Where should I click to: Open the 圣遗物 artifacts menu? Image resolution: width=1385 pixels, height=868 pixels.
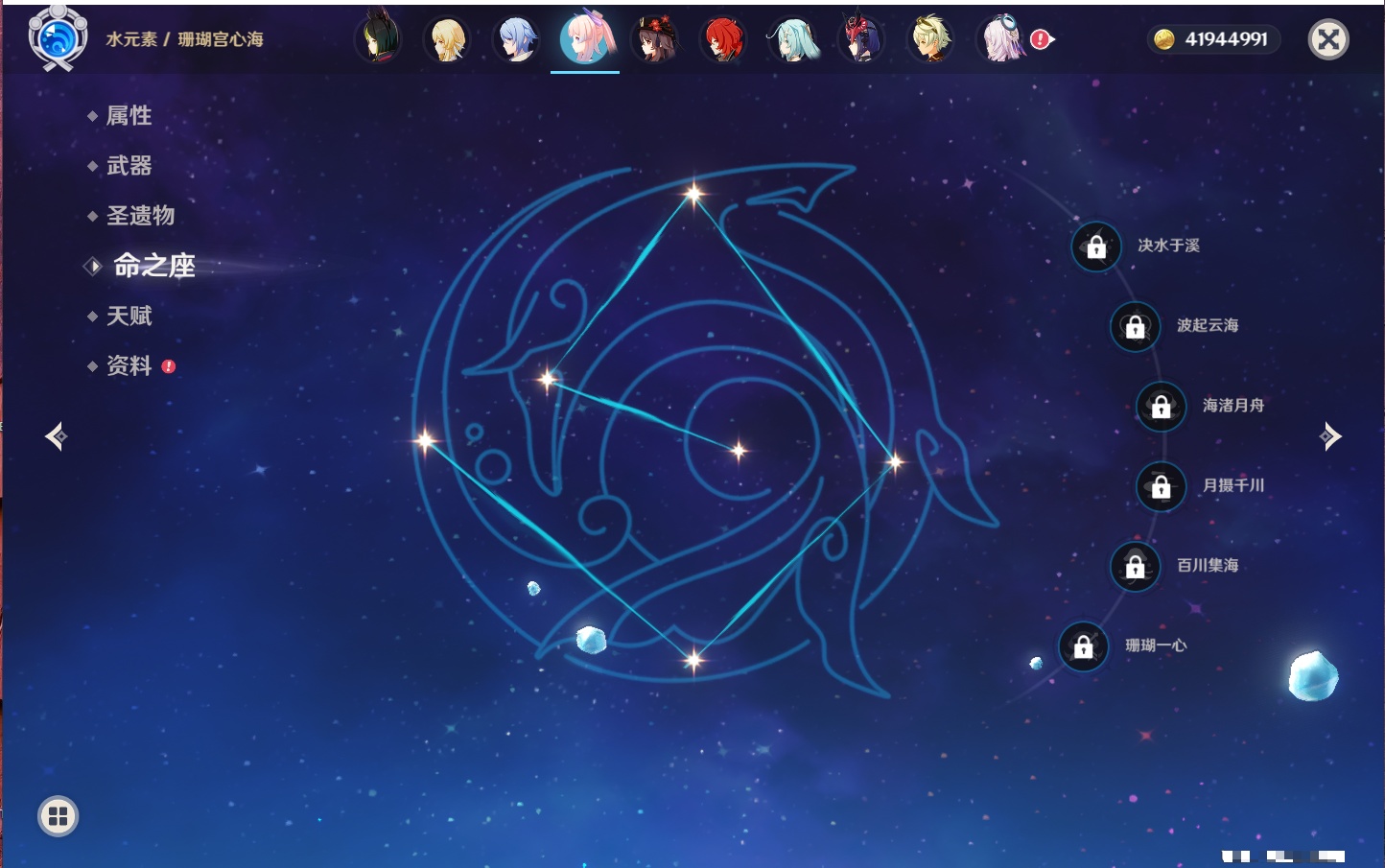[140, 216]
